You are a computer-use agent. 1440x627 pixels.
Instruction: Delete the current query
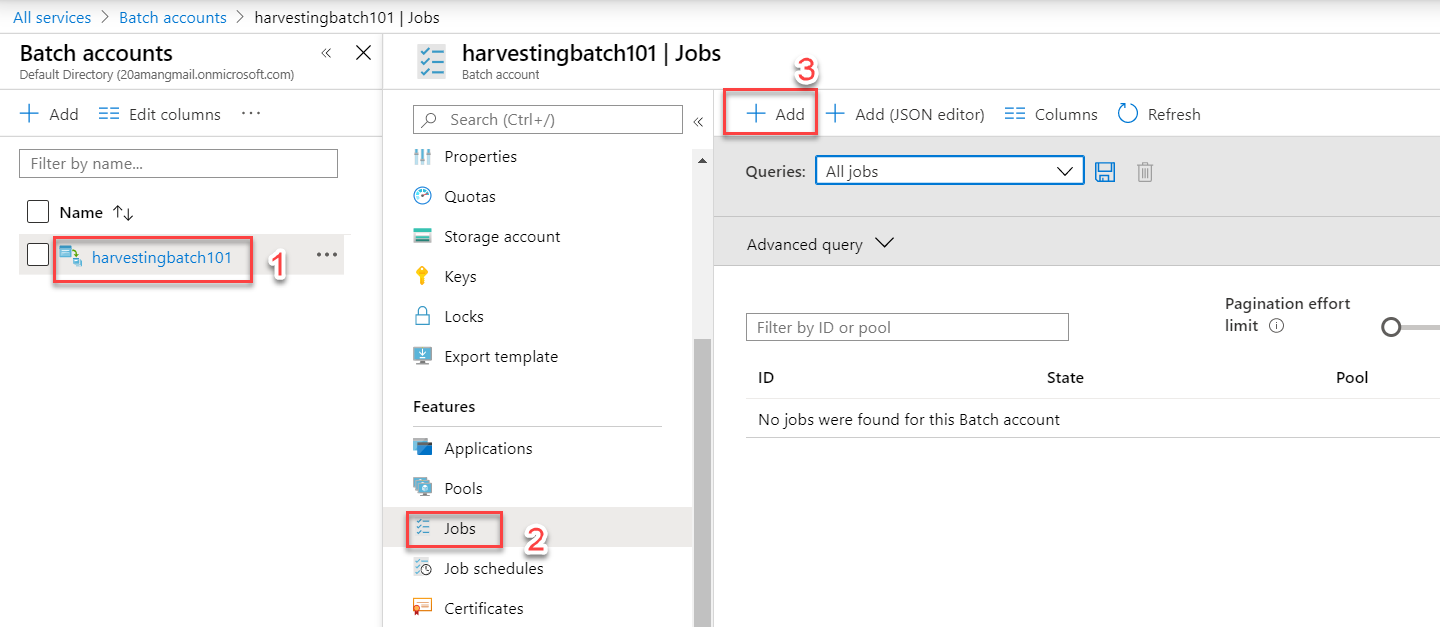[1146, 172]
